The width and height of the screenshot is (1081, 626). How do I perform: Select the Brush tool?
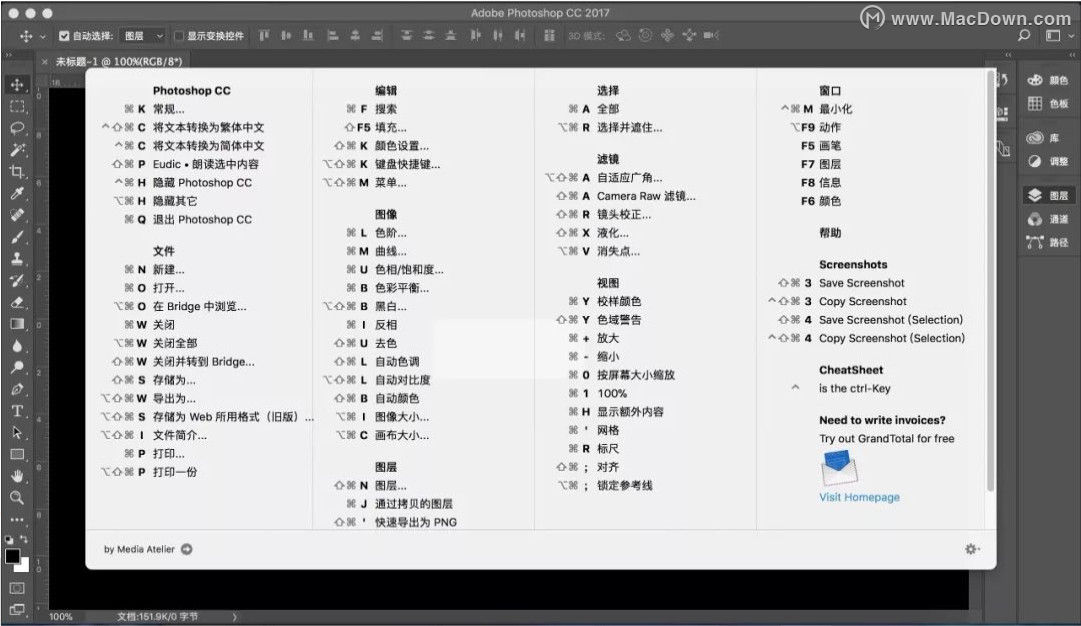coord(17,237)
